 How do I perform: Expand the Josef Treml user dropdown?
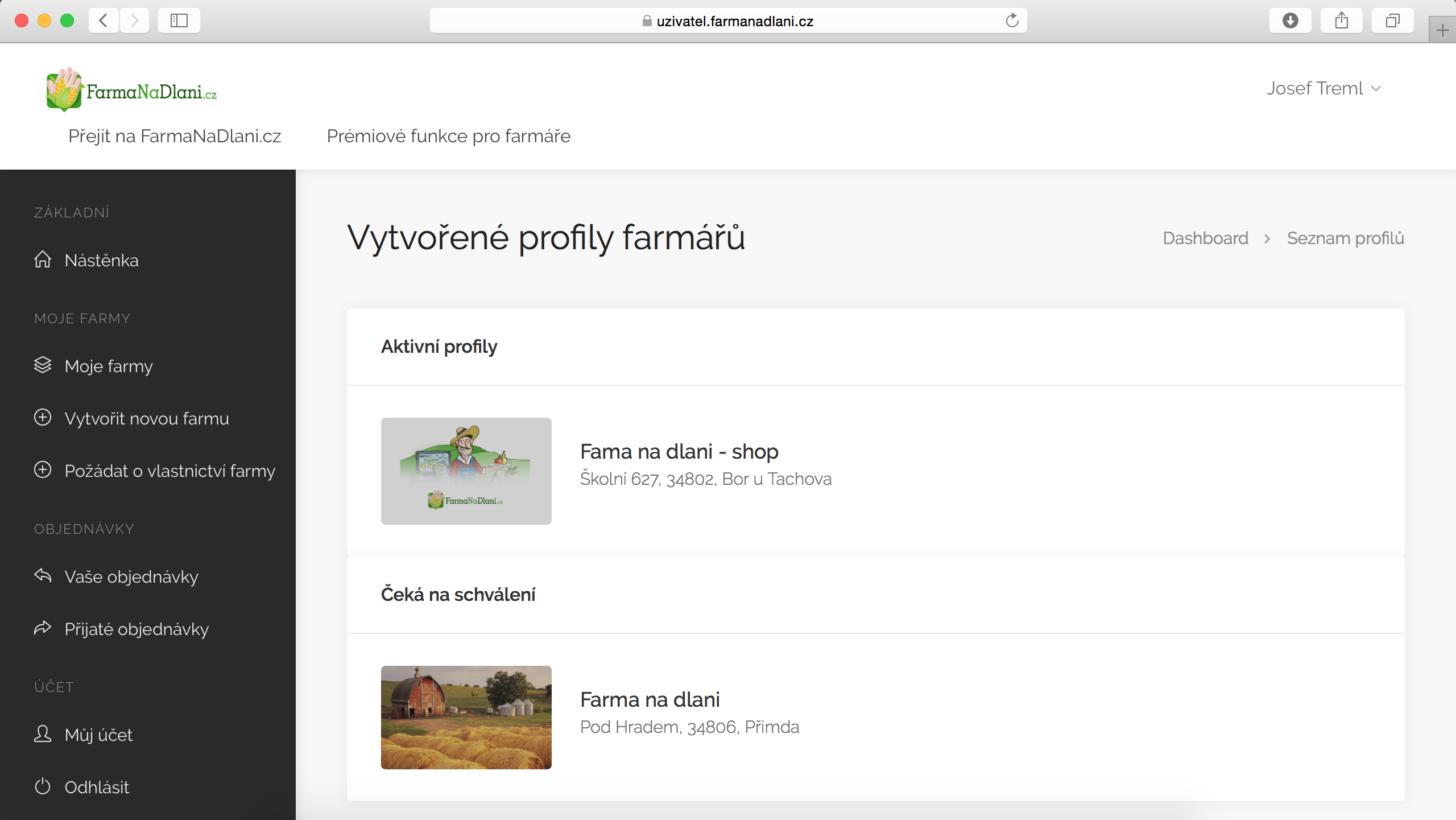point(1323,89)
